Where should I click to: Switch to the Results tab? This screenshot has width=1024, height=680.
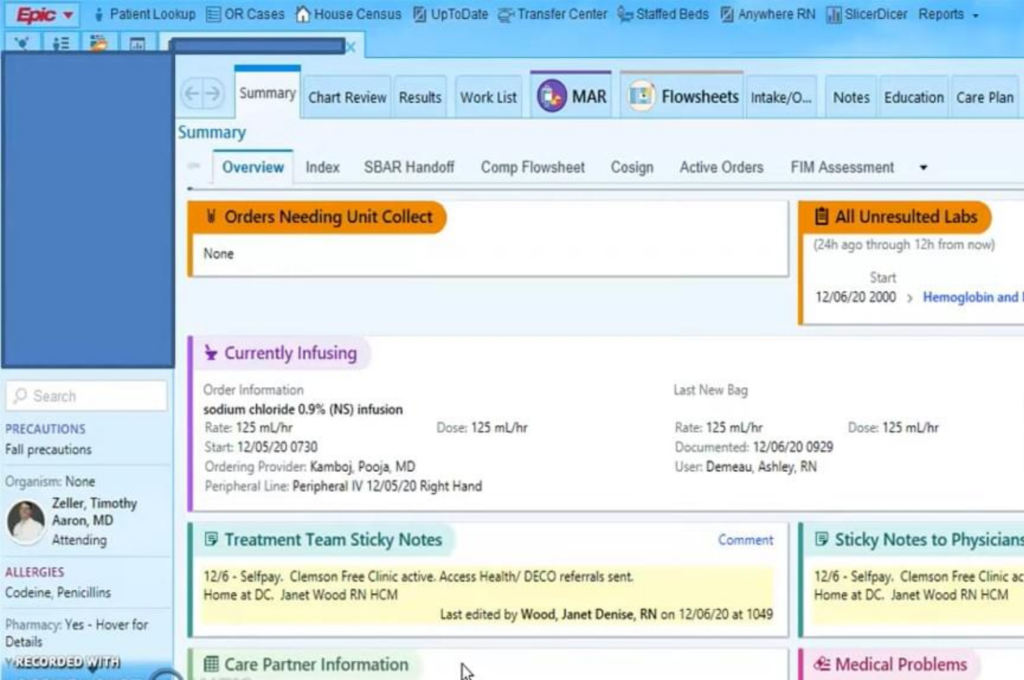click(x=420, y=97)
